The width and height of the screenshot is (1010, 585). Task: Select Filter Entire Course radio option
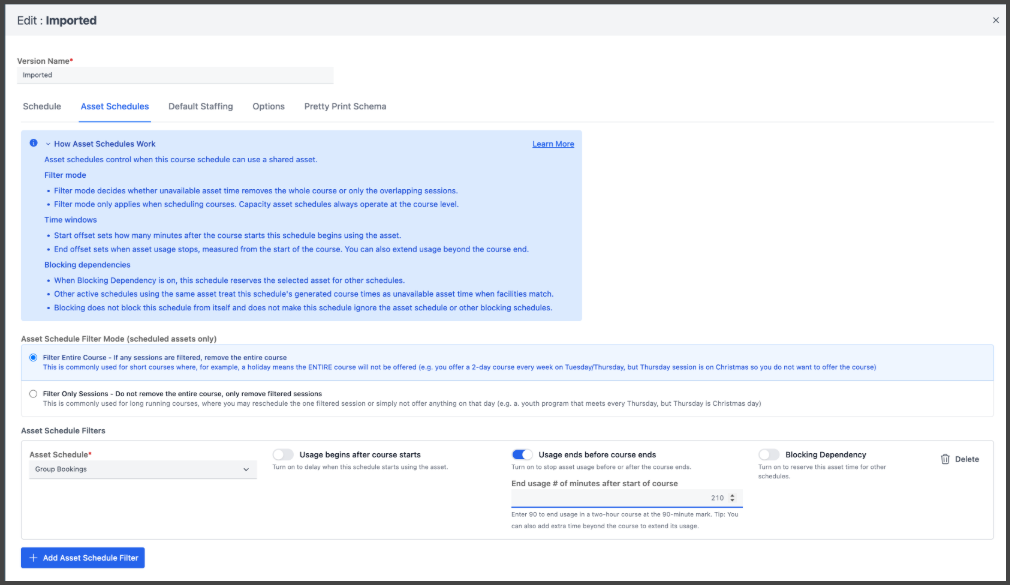pyautogui.click(x=33, y=357)
